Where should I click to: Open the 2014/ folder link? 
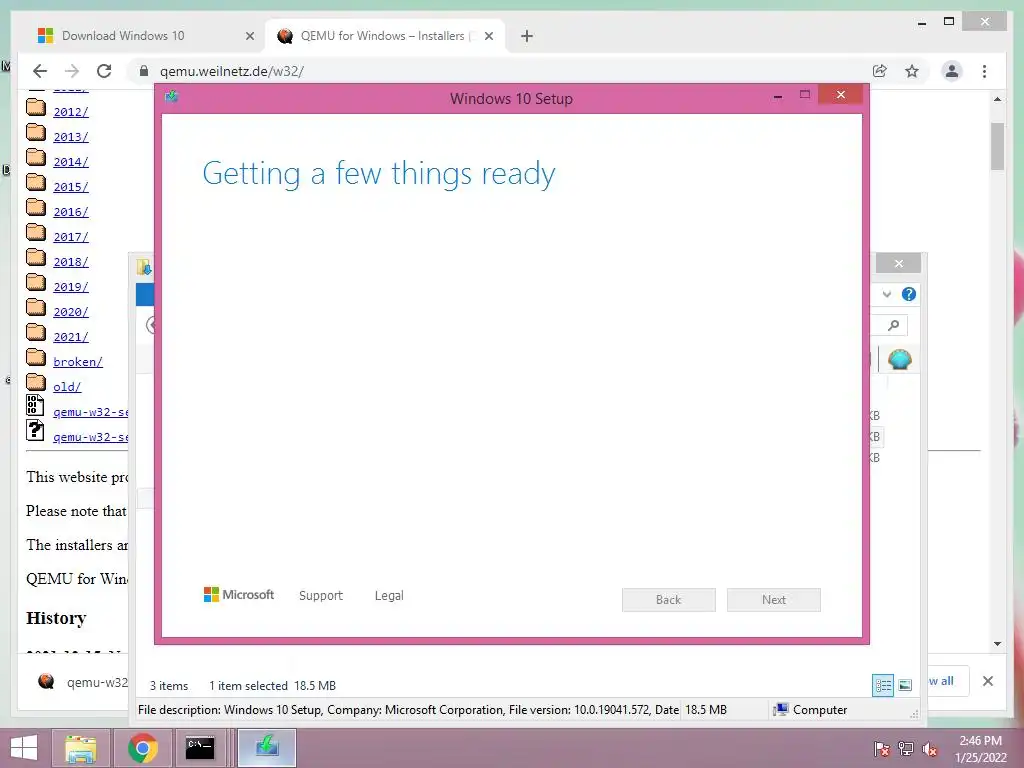point(71,161)
